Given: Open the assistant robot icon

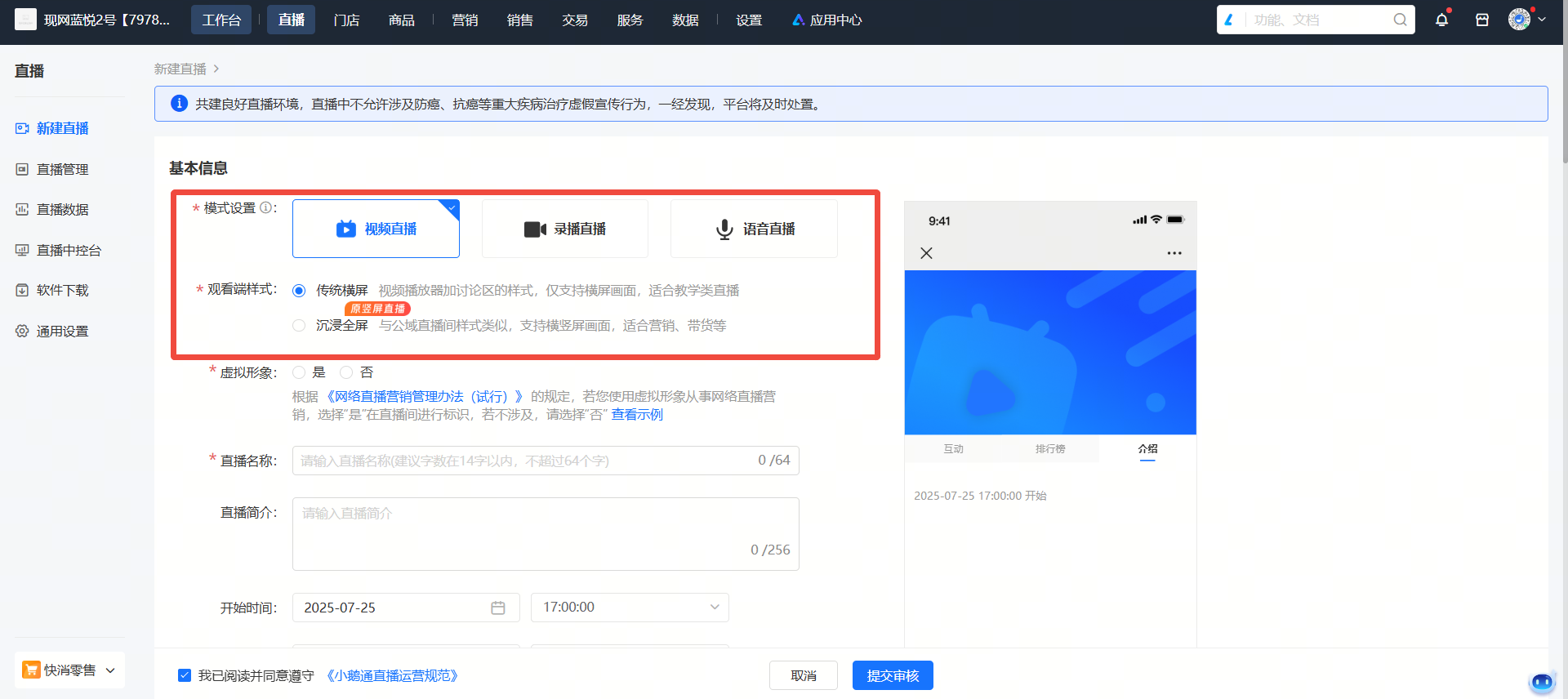Looking at the screenshot, I should click(x=1542, y=681).
